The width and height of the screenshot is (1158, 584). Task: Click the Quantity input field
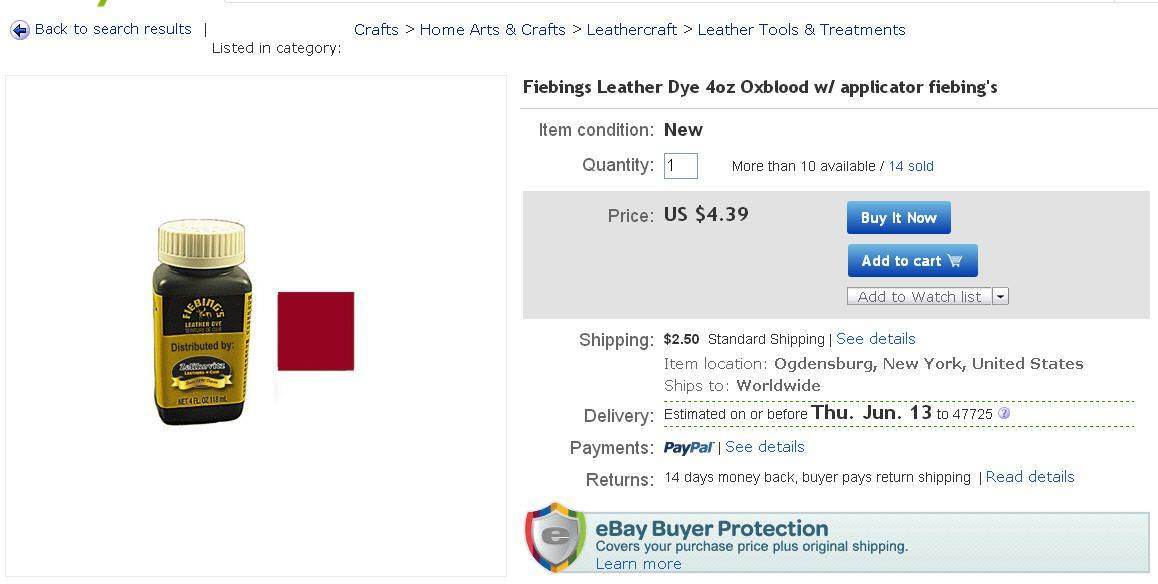point(681,166)
